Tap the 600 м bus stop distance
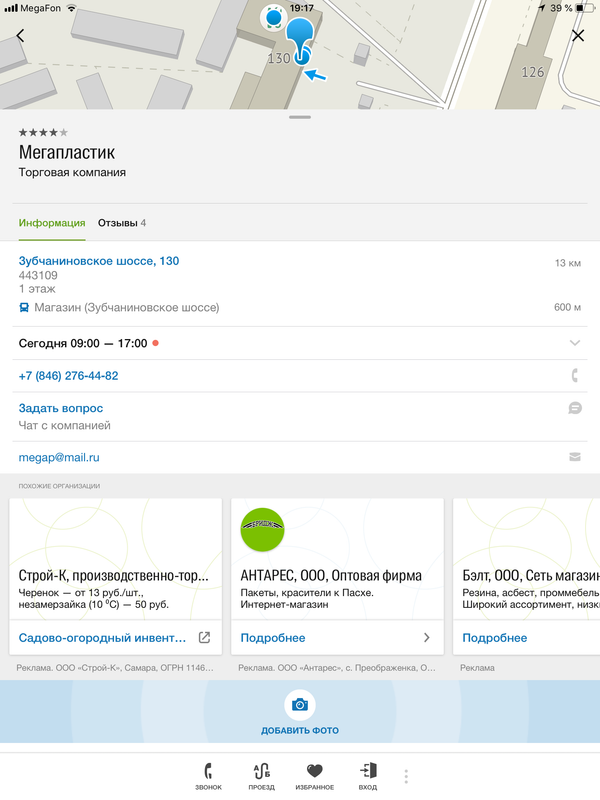 point(567,308)
